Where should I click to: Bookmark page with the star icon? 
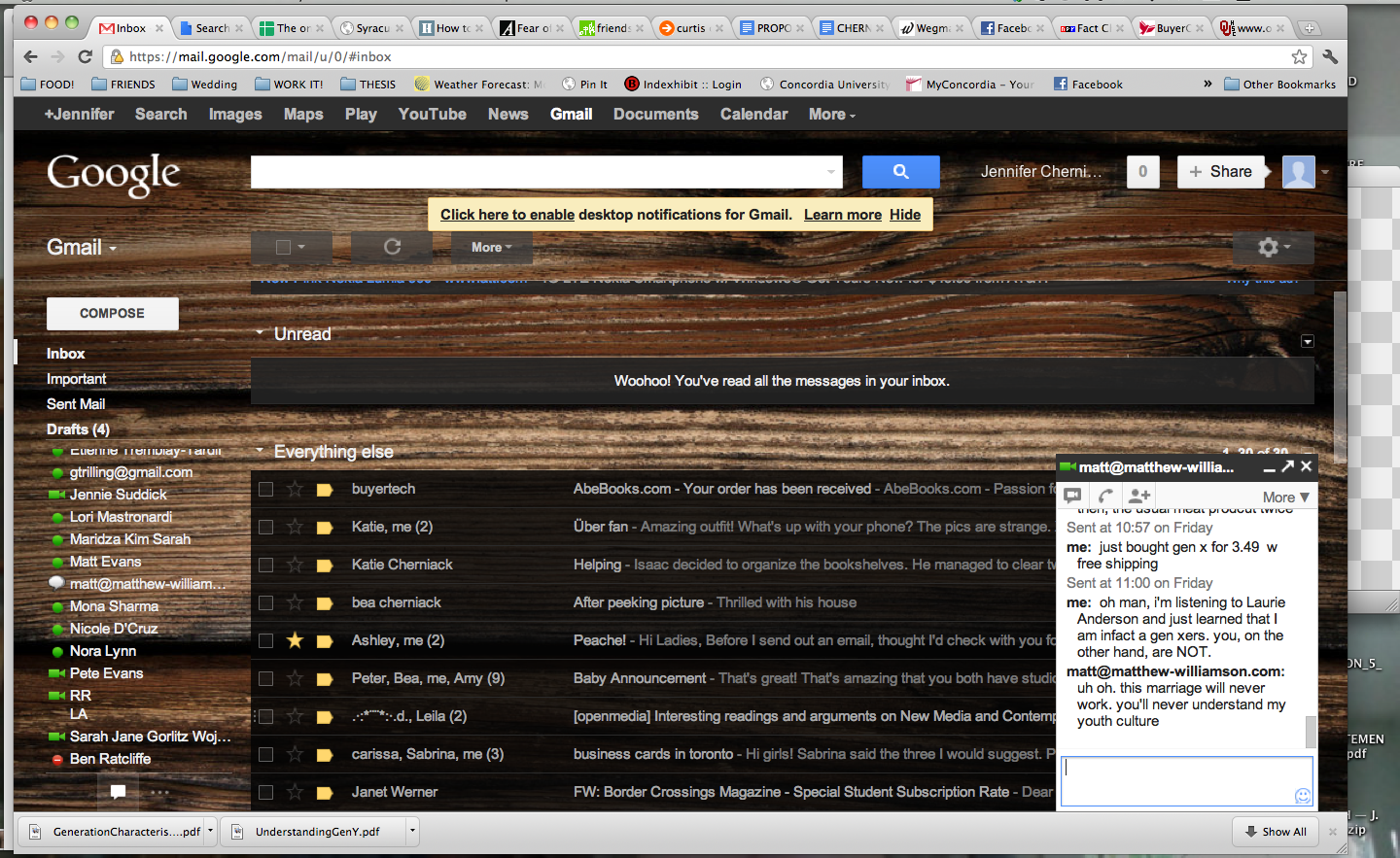pos(1299,56)
